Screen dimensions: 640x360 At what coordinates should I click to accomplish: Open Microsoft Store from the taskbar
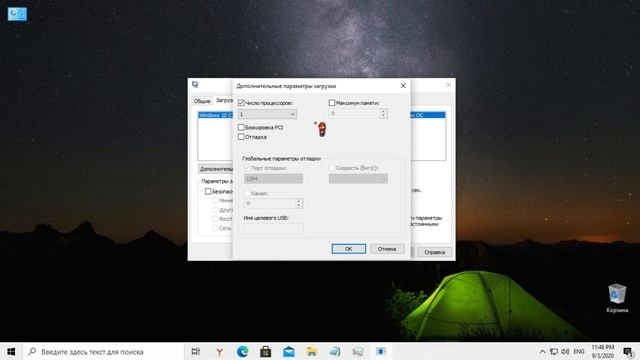[266, 351]
